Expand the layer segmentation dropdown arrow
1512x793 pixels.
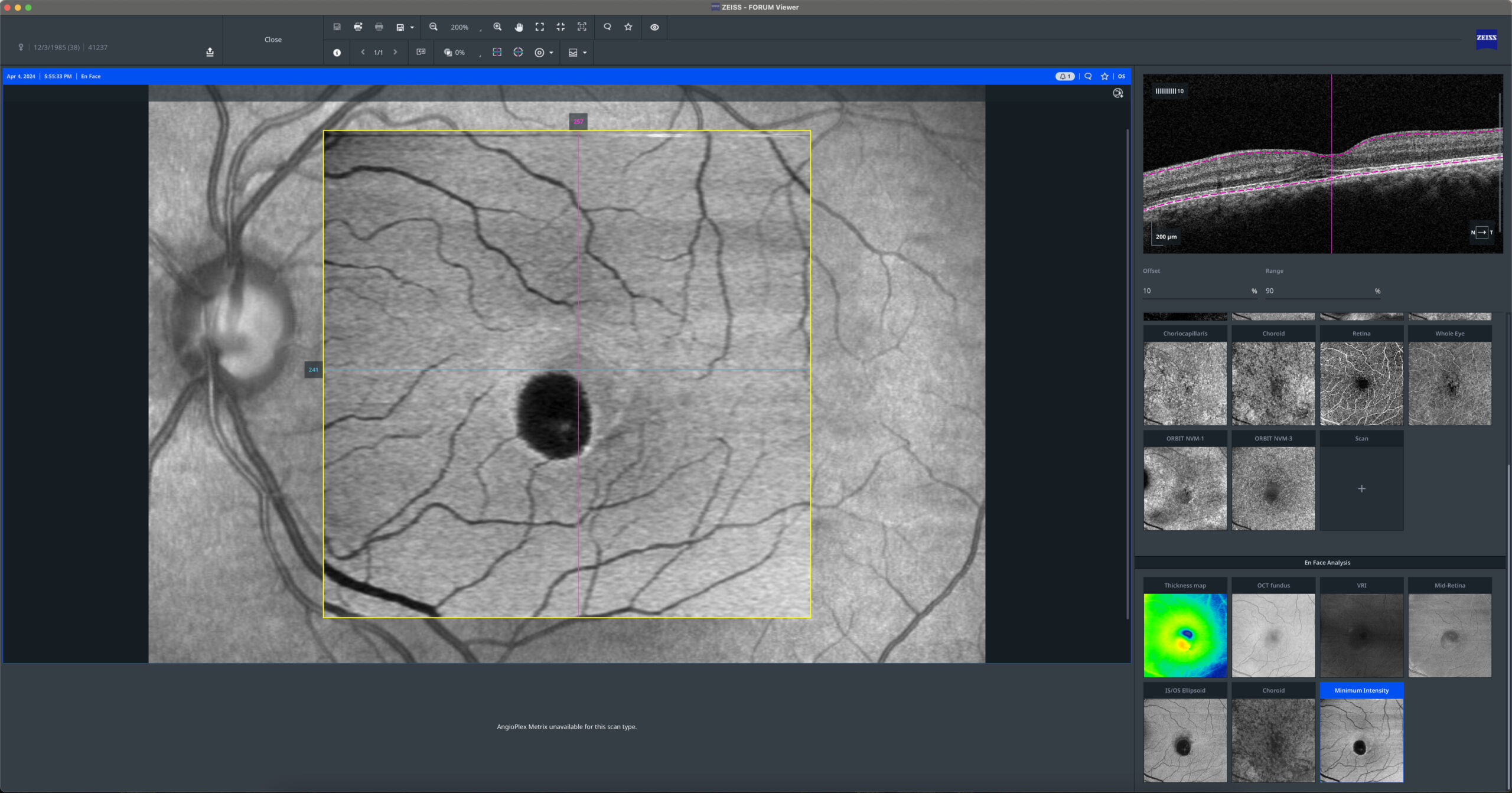585,53
